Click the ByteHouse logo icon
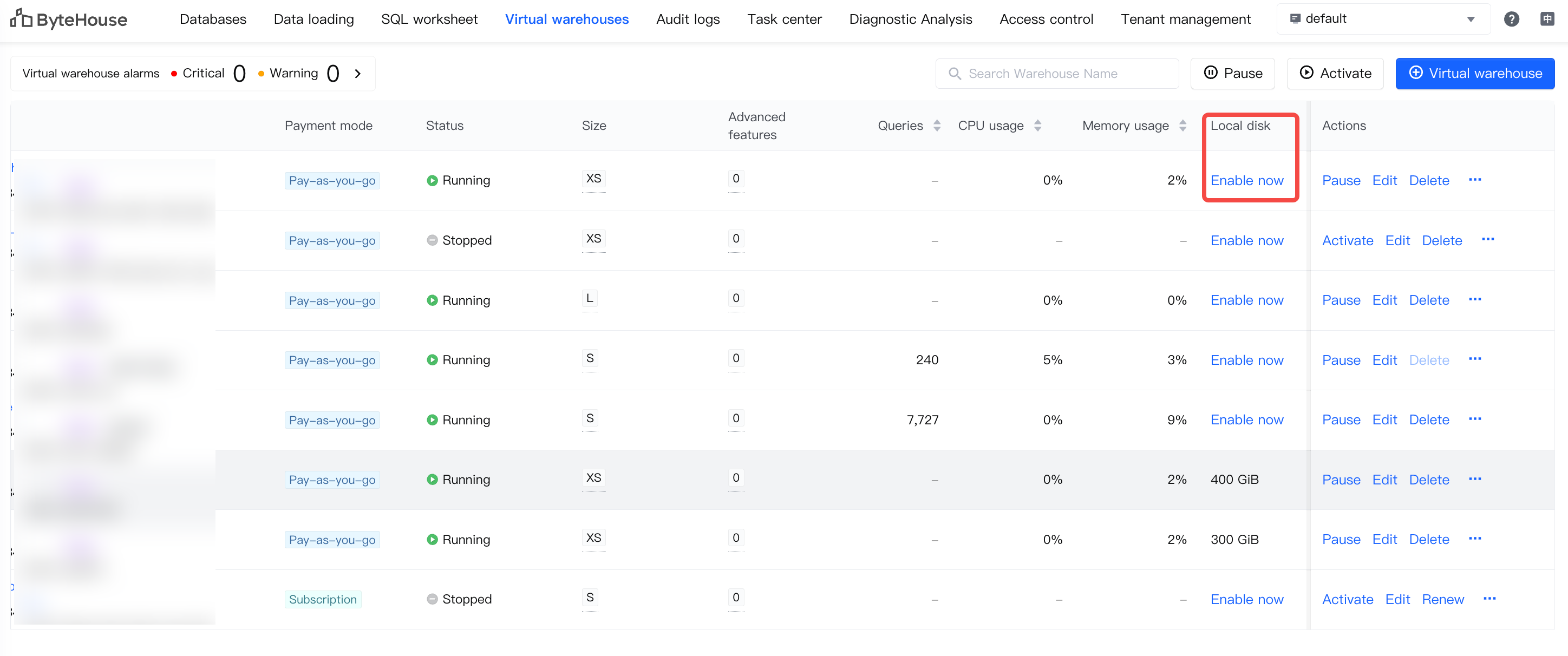The width and height of the screenshot is (1568, 656). tap(21, 19)
